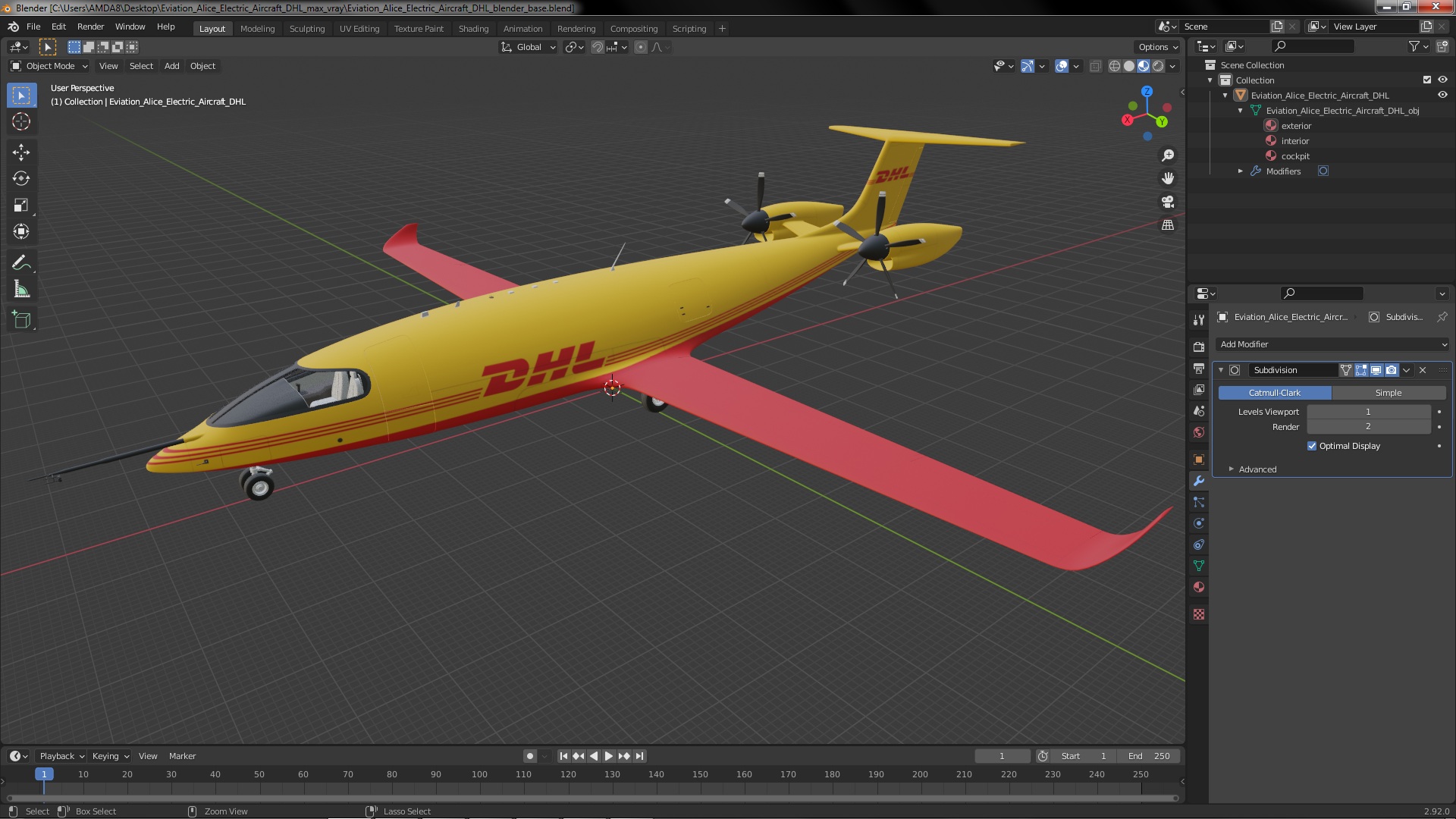1456x819 pixels.
Task: Remove the Subdivision modifier
Action: (1423, 370)
